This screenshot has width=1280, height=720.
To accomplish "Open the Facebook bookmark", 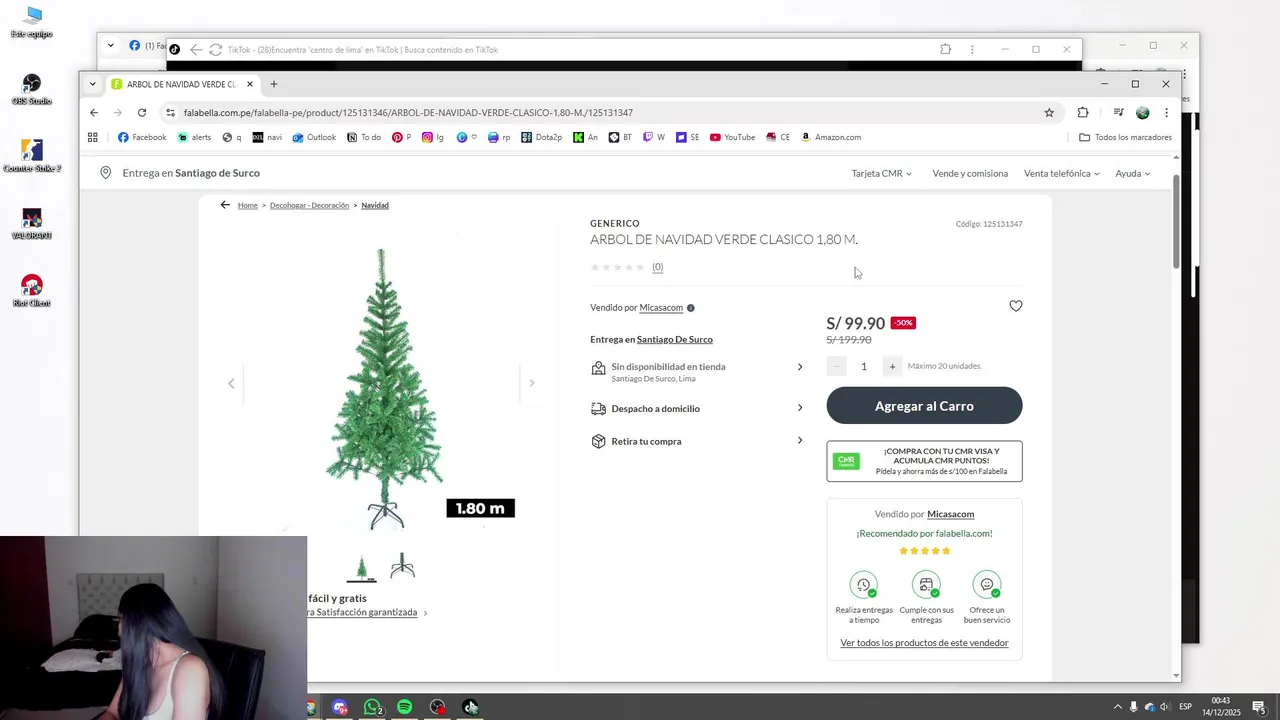I will pyautogui.click(x=142, y=137).
